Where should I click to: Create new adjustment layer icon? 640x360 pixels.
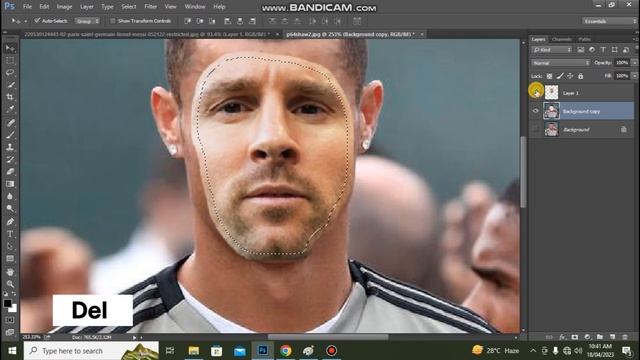(x=587, y=337)
